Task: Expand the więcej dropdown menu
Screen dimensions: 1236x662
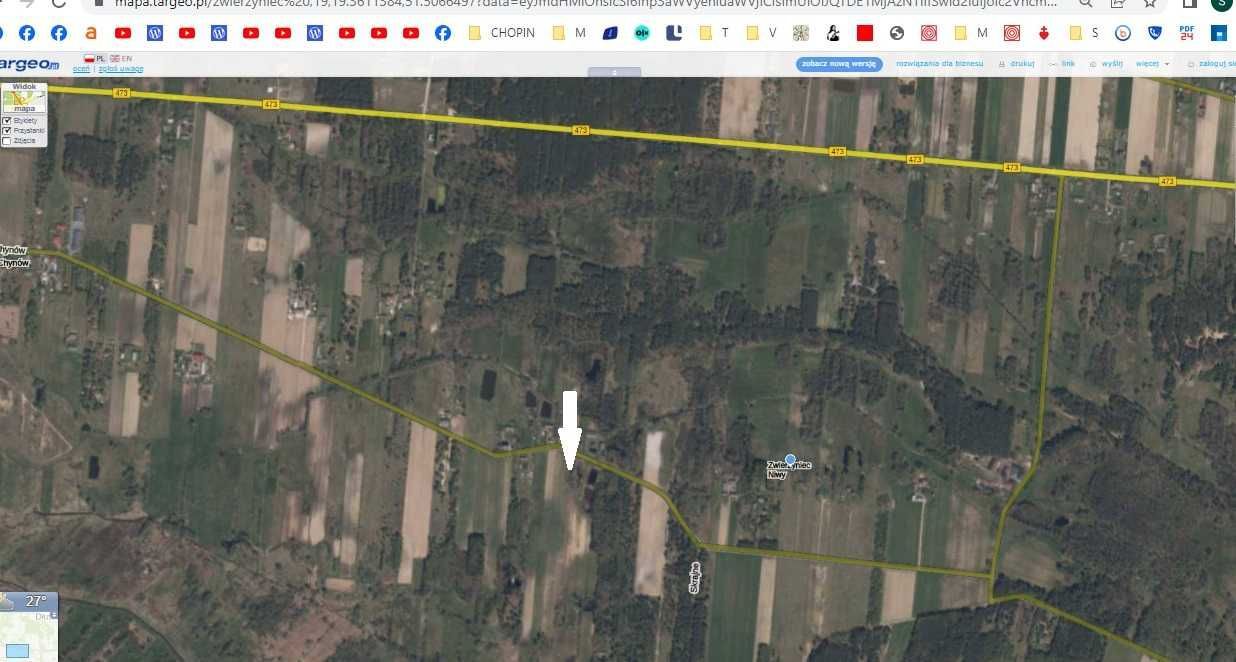Action: [1152, 63]
